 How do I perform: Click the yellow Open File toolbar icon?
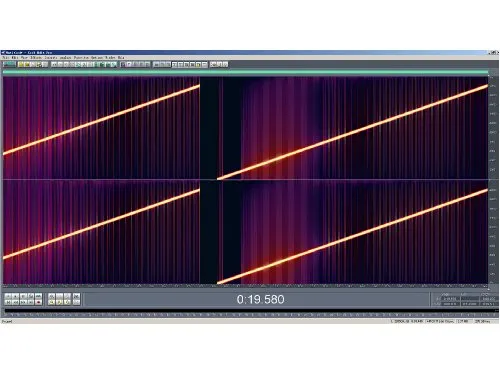(21, 64)
